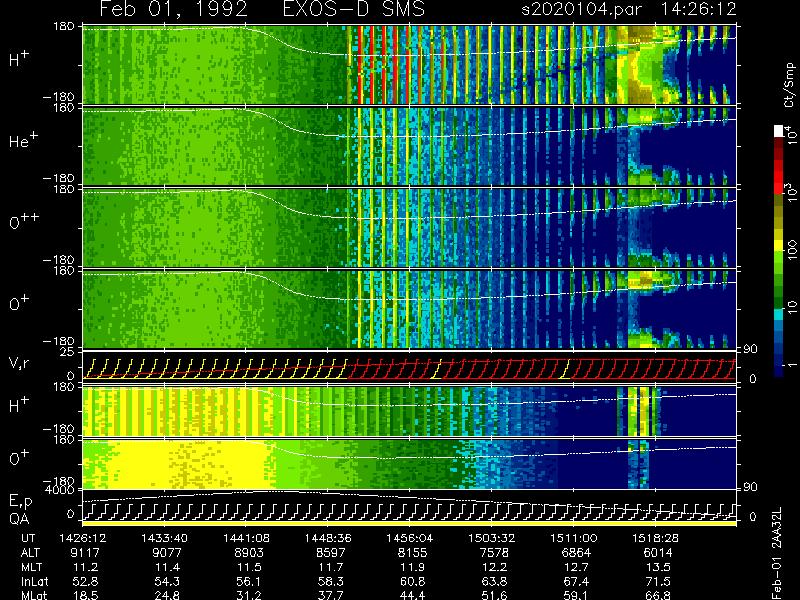Click the cyan band of the colorbar
The image size is (800, 600).
pyautogui.click(x=779, y=315)
